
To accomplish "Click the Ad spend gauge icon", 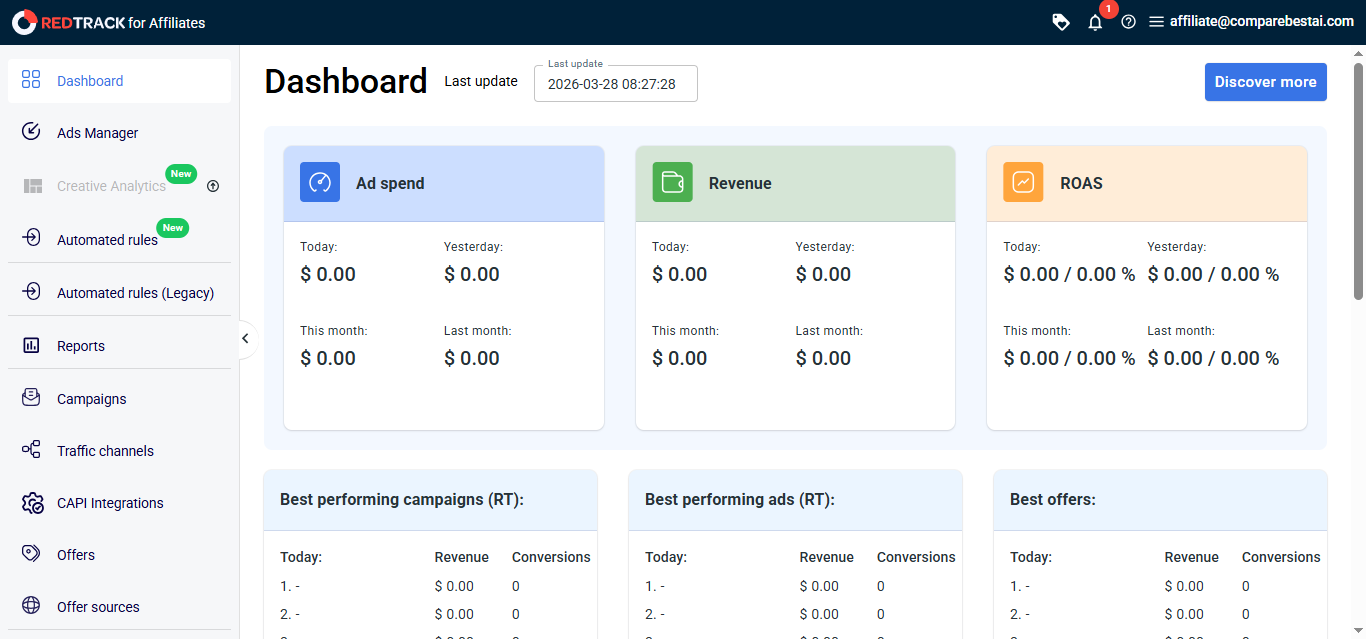I will (320, 182).
